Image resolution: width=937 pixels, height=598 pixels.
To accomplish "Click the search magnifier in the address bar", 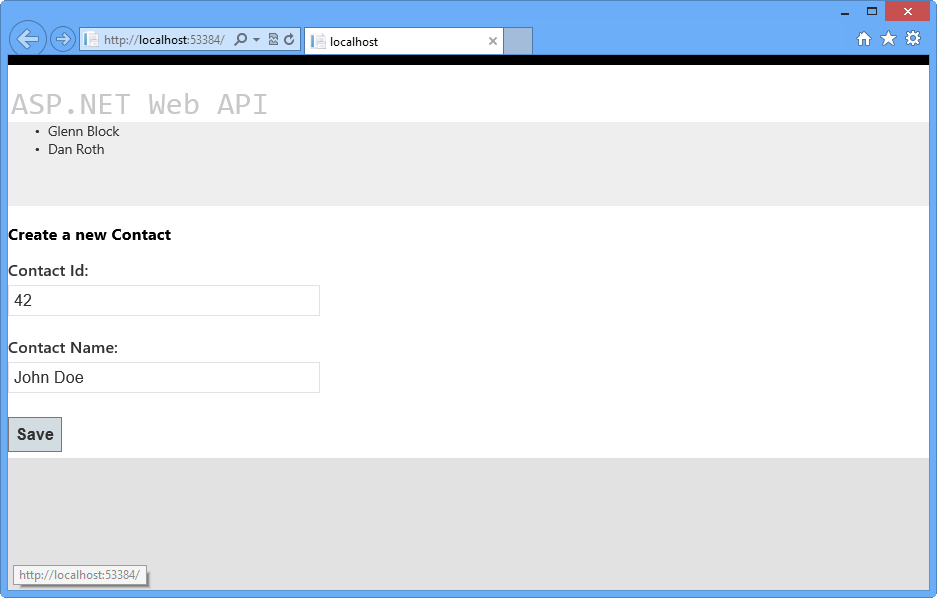I will (x=242, y=39).
